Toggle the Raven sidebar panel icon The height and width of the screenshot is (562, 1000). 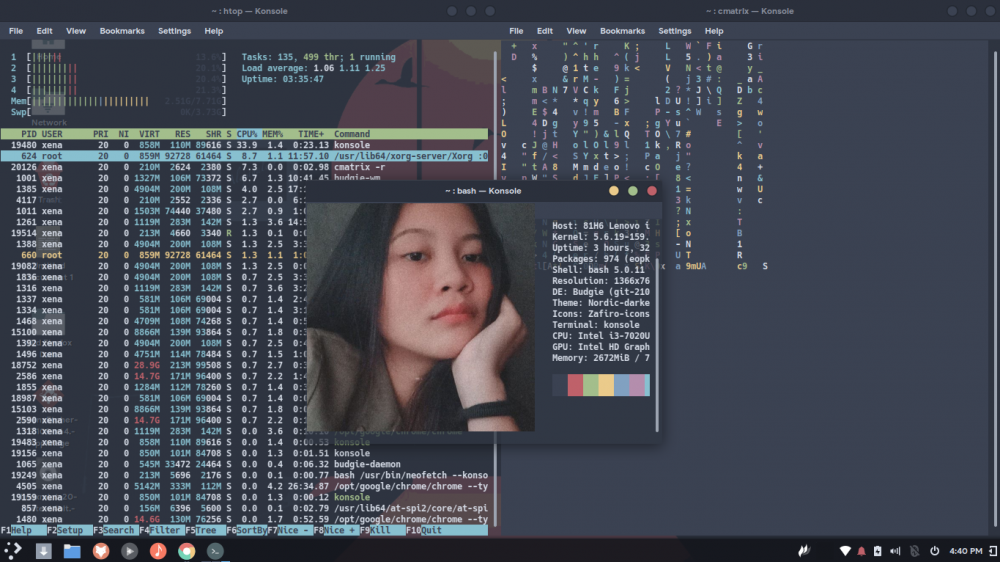(x=993, y=551)
